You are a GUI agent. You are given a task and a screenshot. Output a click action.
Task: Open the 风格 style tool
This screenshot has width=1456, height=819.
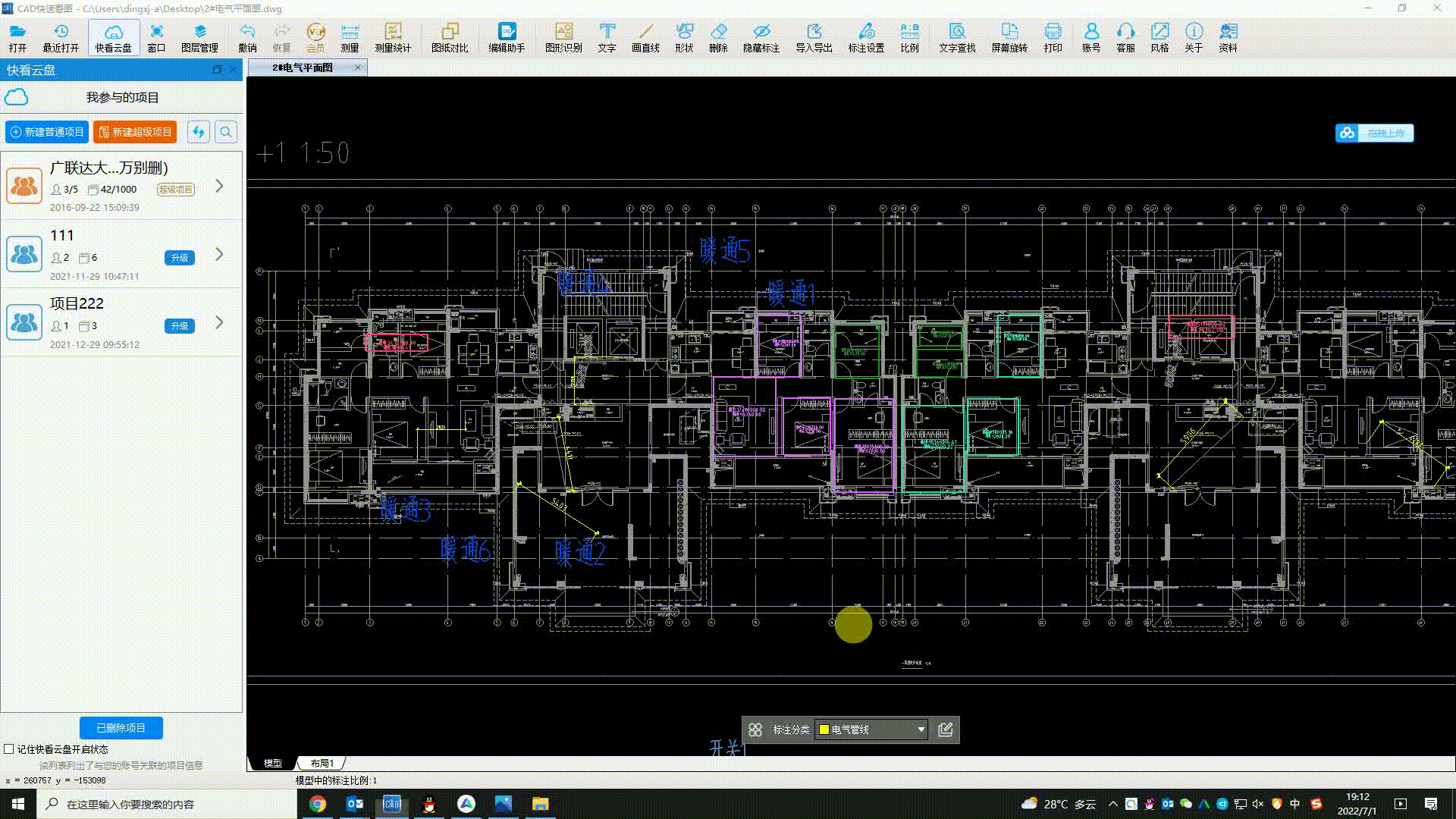click(1159, 37)
